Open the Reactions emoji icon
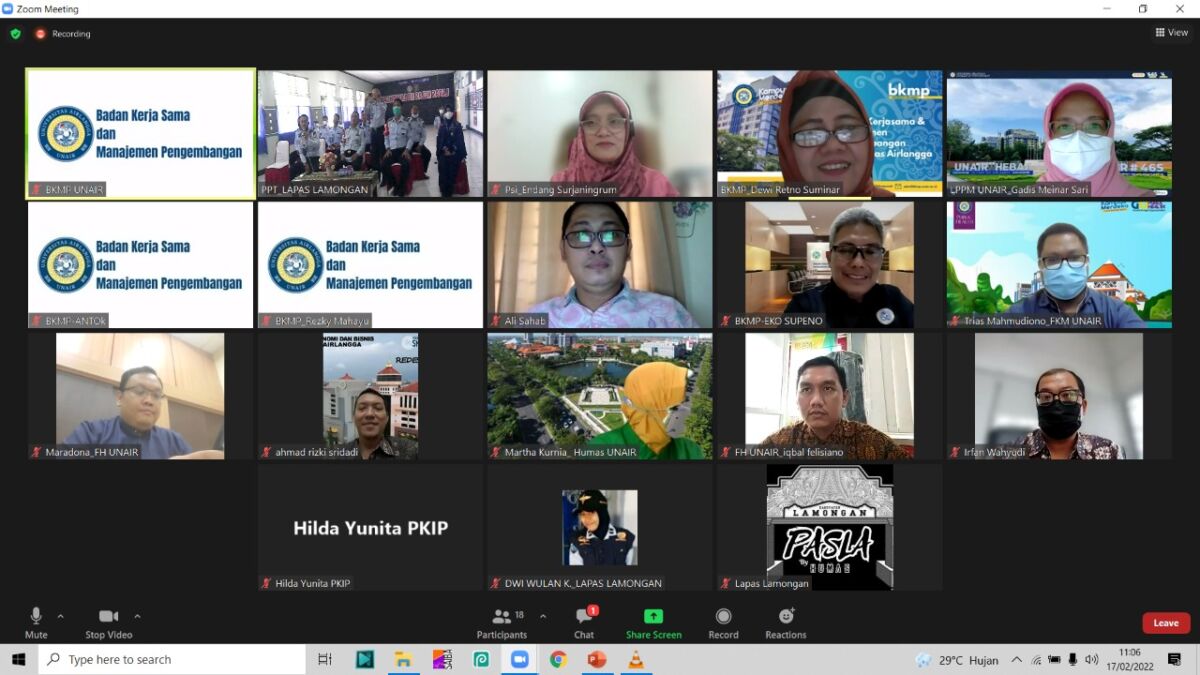This screenshot has height=675, width=1200. pyautogui.click(x=786, y=616)
